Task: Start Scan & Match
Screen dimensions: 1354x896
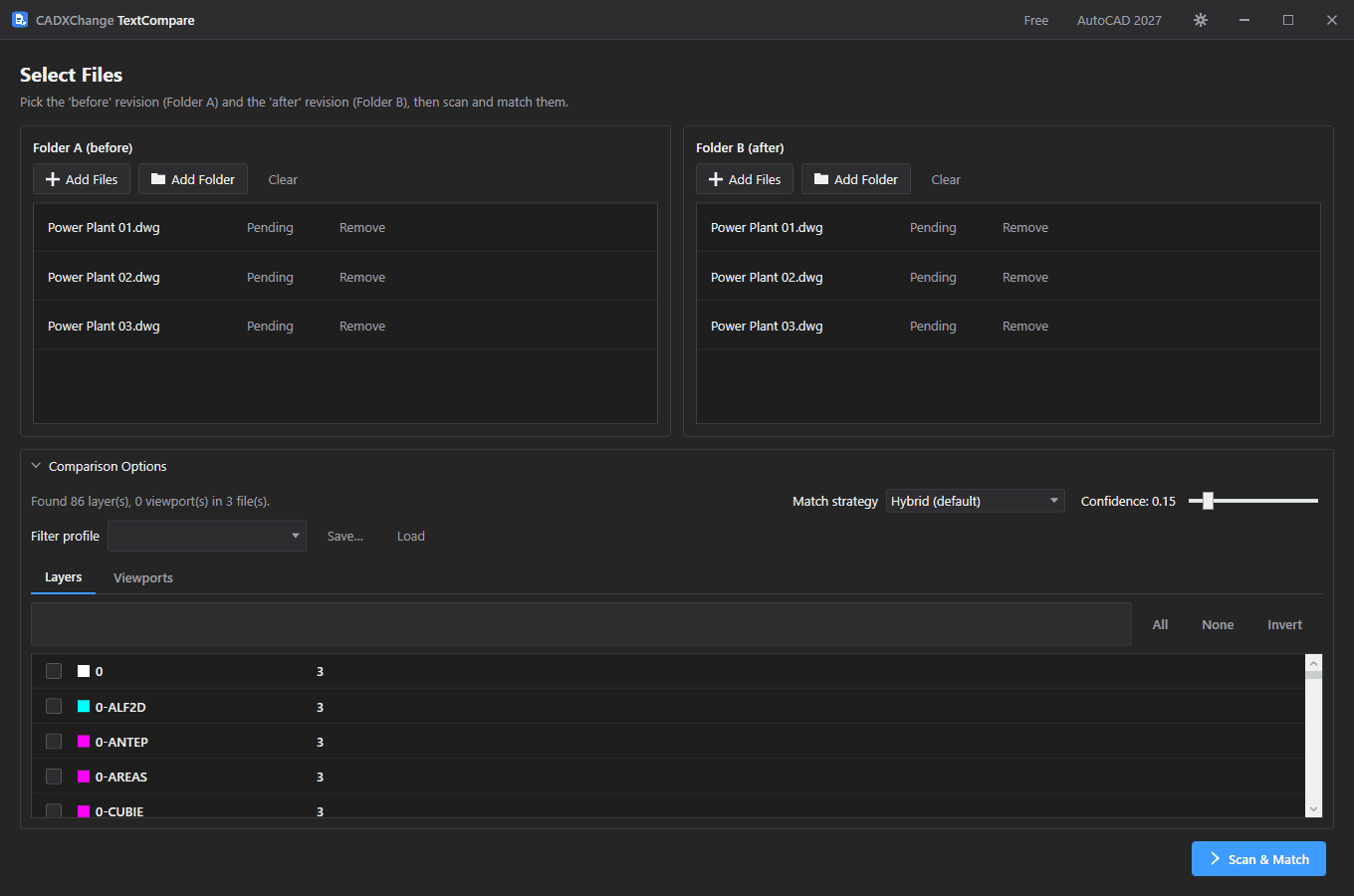Action: [x=1258, y=859]
